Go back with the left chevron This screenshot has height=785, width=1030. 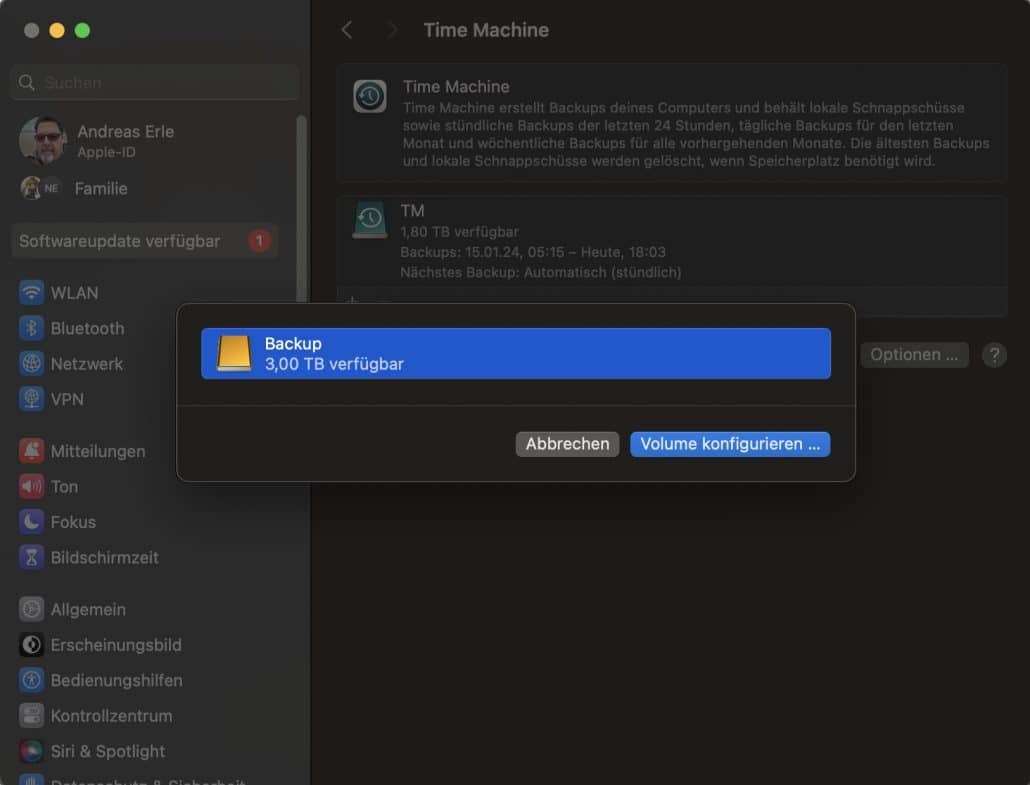[x=347, y=30]
